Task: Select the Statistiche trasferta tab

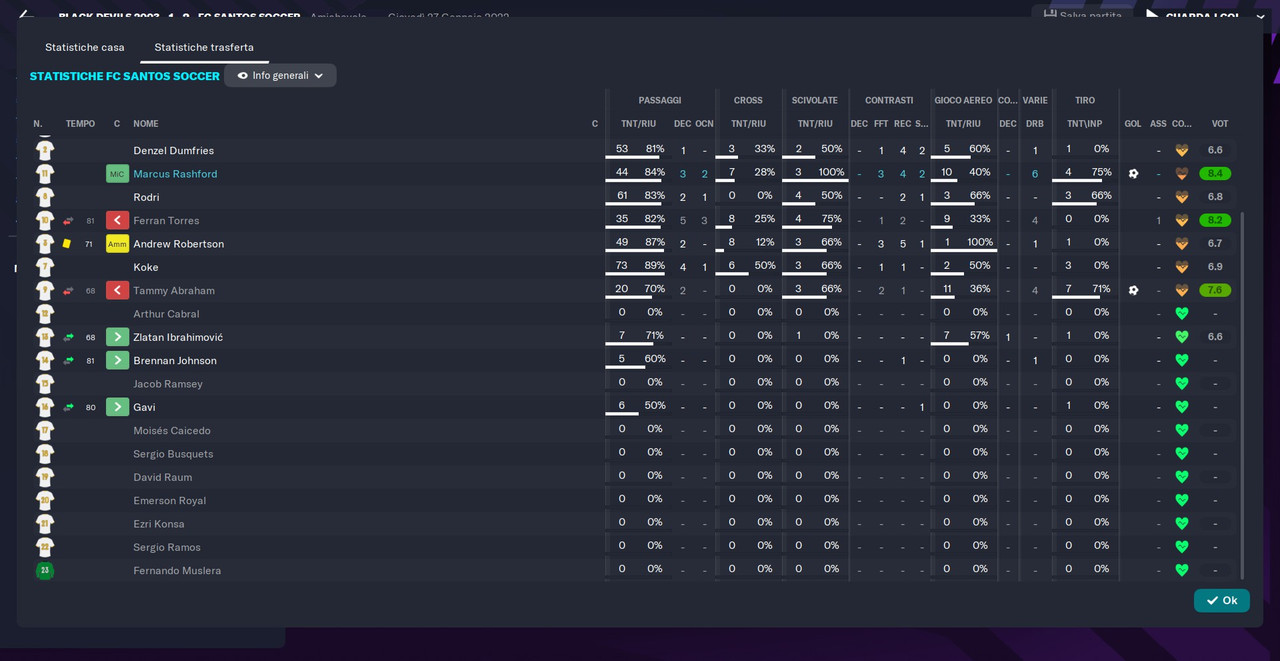Action: (x=204, y=47)
